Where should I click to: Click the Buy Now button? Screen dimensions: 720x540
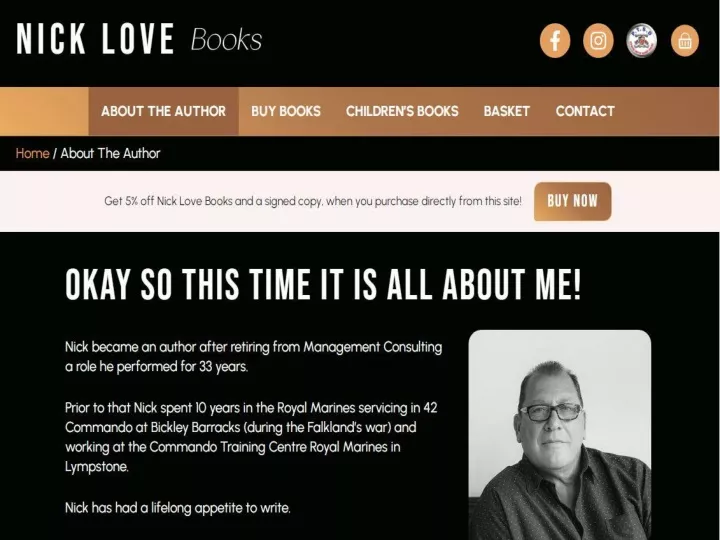click(x=572, y=201)
